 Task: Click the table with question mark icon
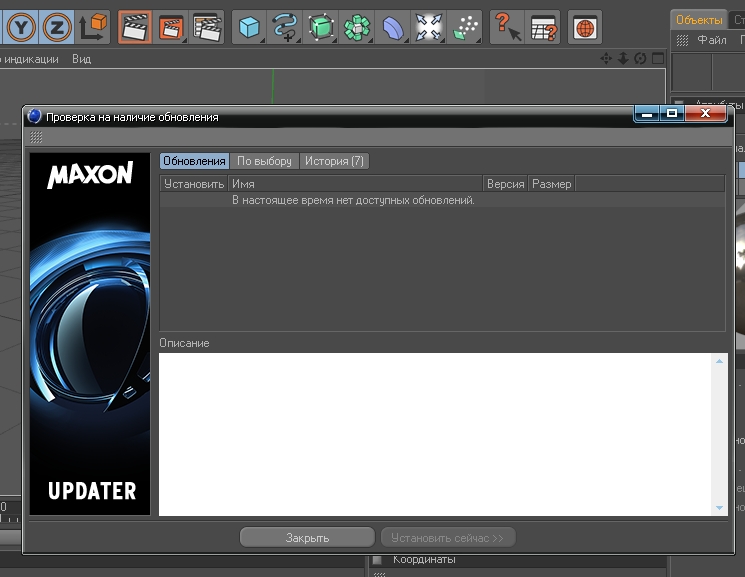pyautogui.click(x=543, y=27)
